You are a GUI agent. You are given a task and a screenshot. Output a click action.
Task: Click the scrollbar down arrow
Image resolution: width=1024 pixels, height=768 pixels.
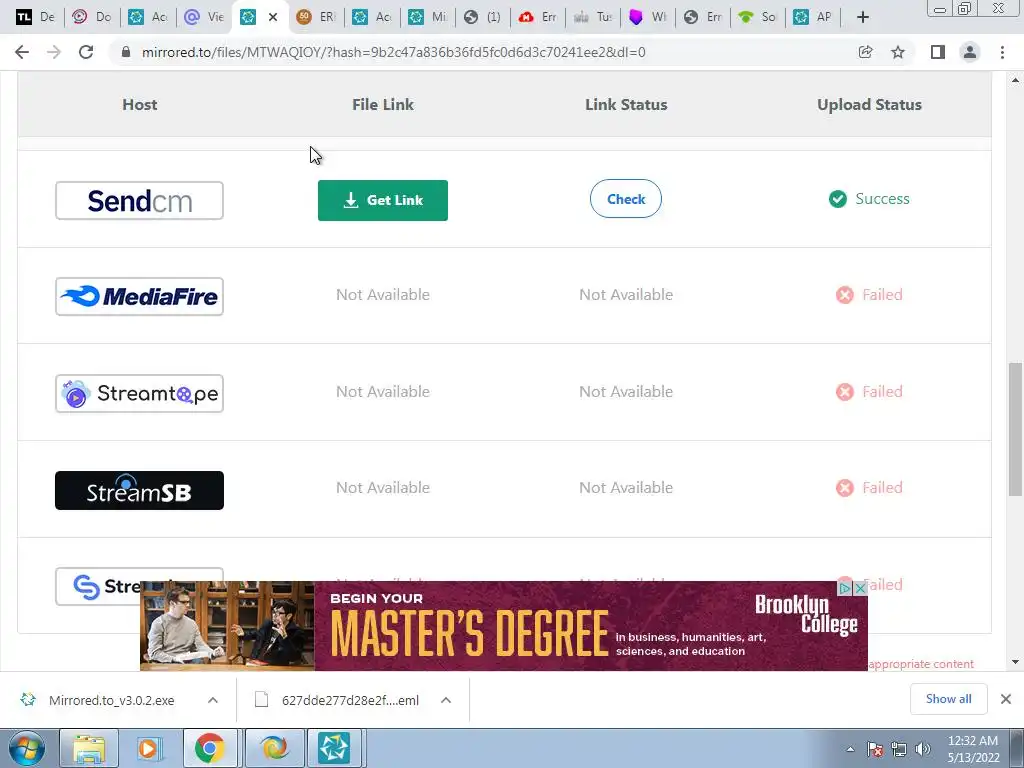(1015, 662)
